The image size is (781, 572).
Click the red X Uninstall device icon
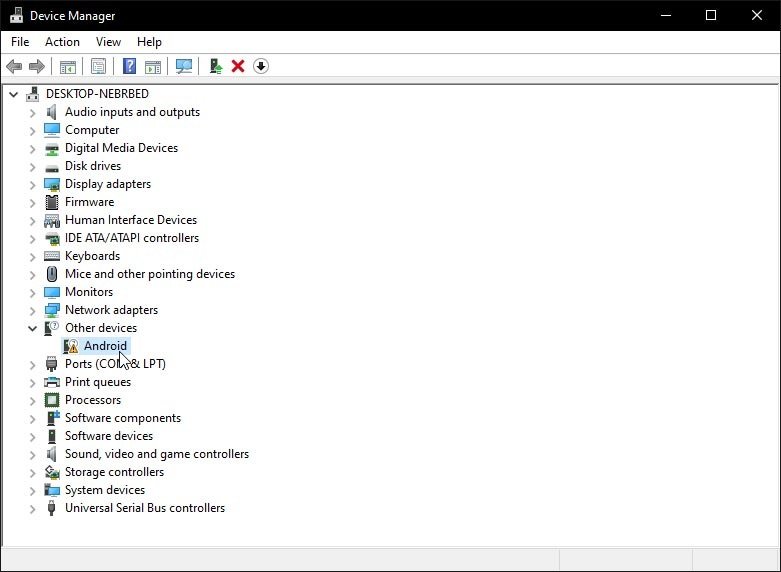point(238,66)
